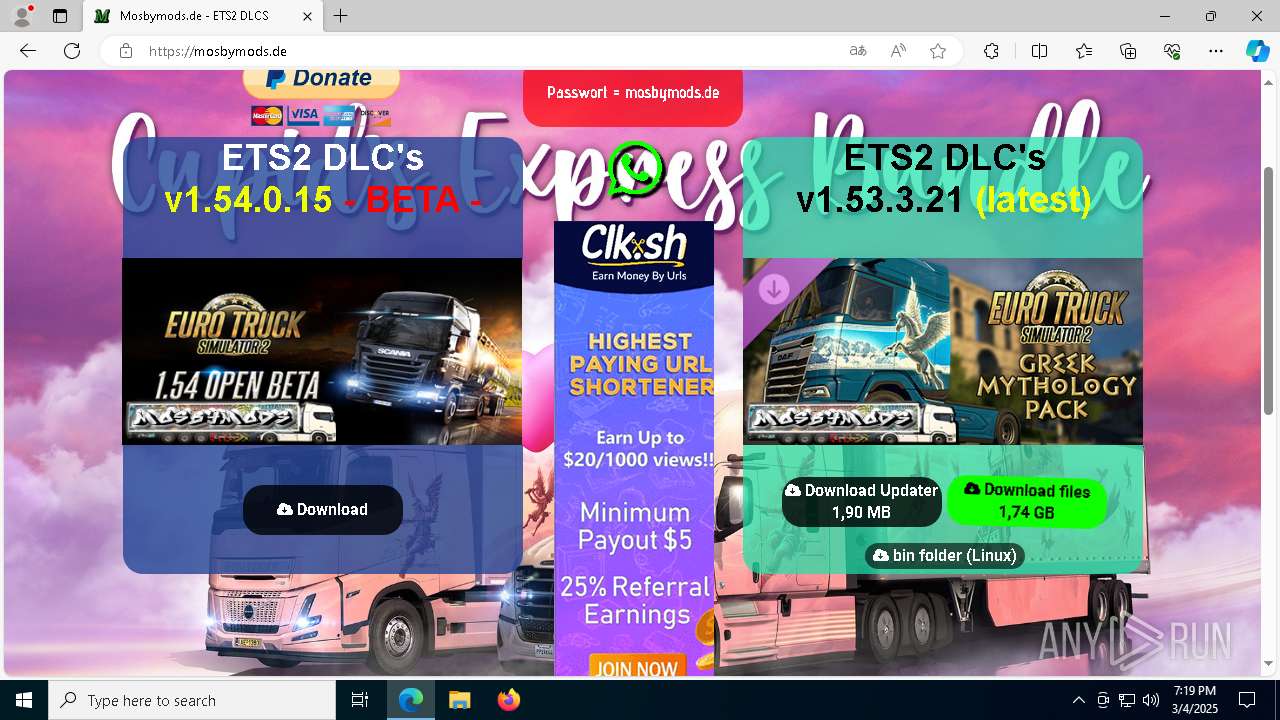Viewport: 1280px width, 720px height.
Task: Open Browser essentials heart icon
Action: pos(1172,51)
